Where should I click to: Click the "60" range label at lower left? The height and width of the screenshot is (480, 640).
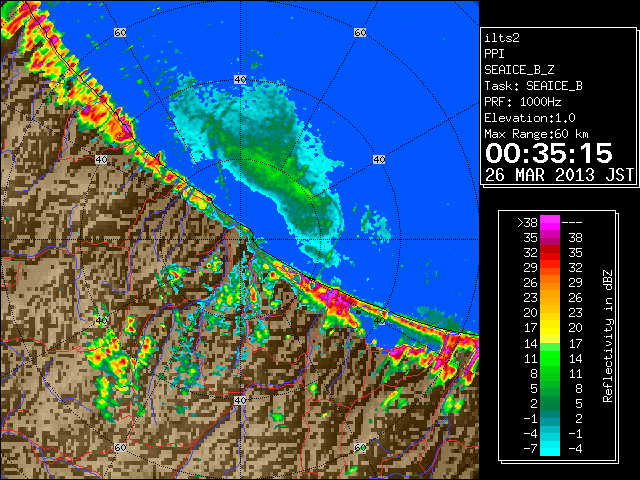(120, 447)
